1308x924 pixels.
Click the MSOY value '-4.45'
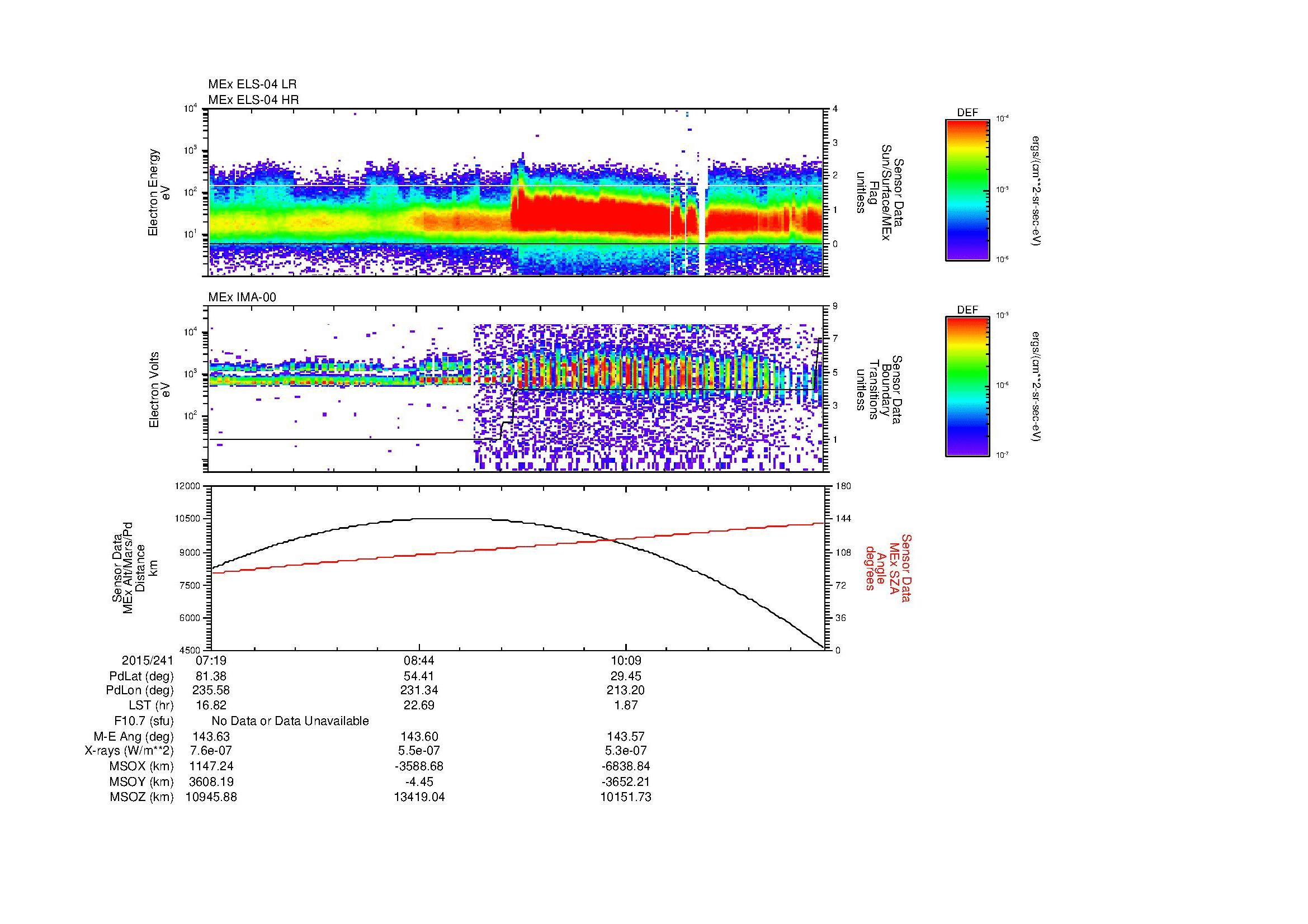[419, 781]
